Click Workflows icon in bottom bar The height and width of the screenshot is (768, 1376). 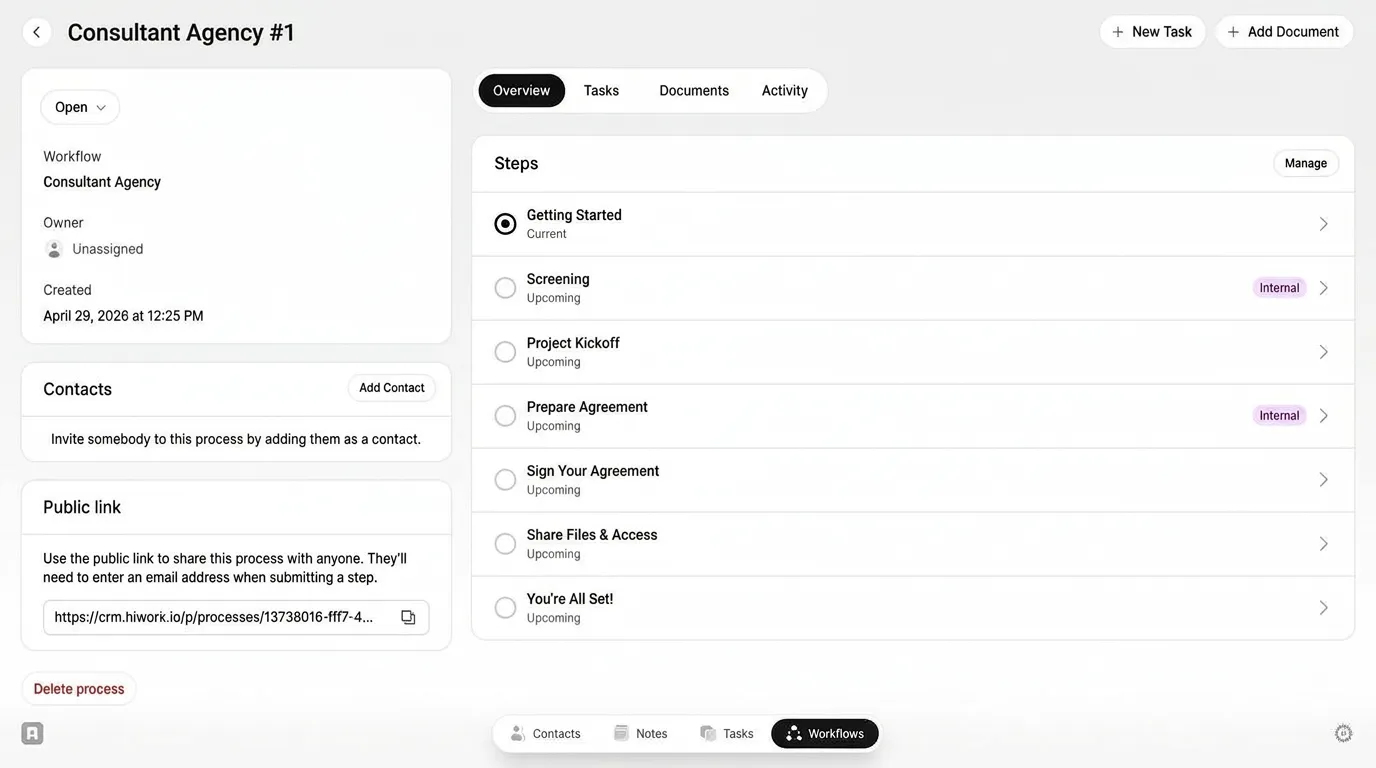pyautogui.click(x=793, y=733)
